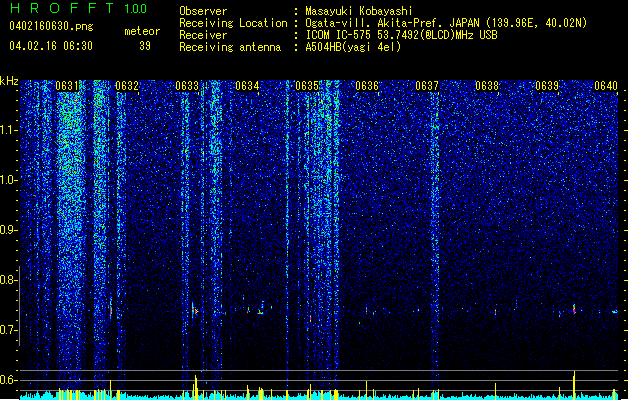The height and width of the screenshot is (400, 629).
Task: Click the 0631 time marker
Action: (x=67, y=86)
